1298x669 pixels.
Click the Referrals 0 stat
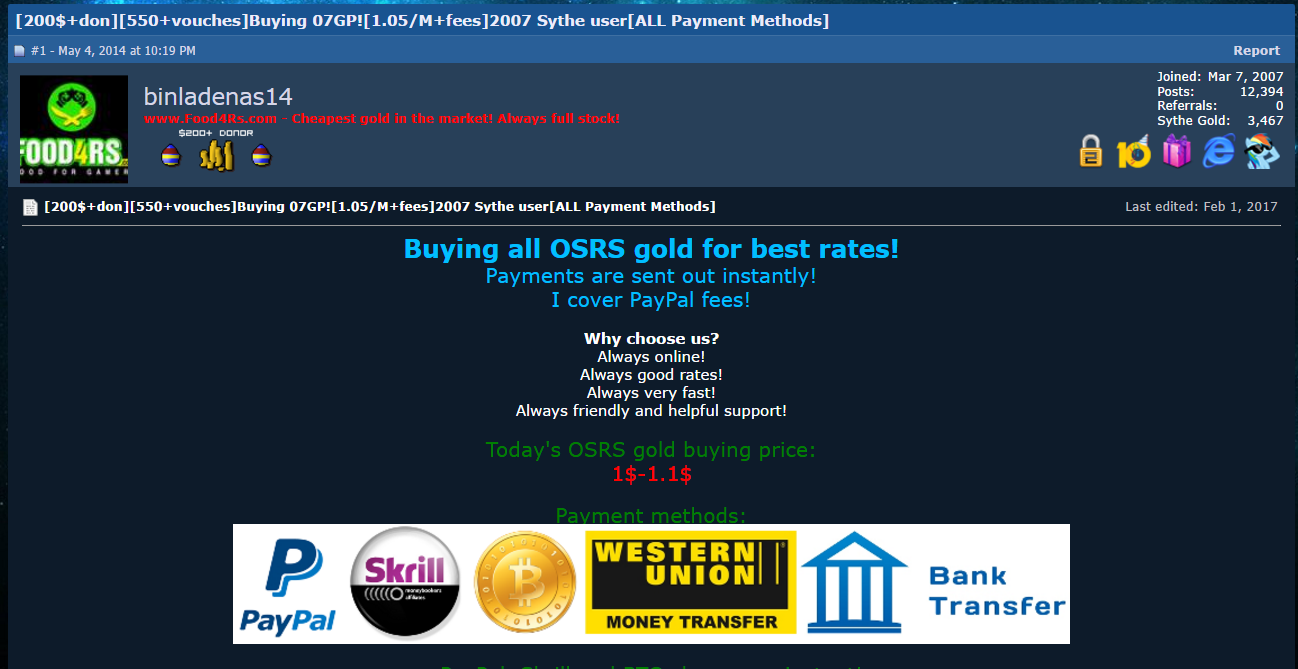pos(1220,105)
